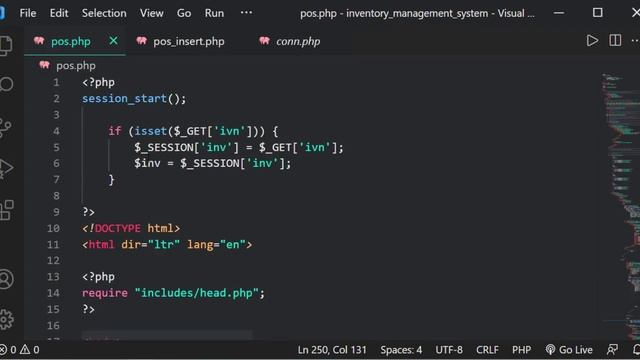This screenshot has width=640, height=360.
Task: Click on the require keyword in line 14
Action: pyautogui.click(x=104, y=293)
